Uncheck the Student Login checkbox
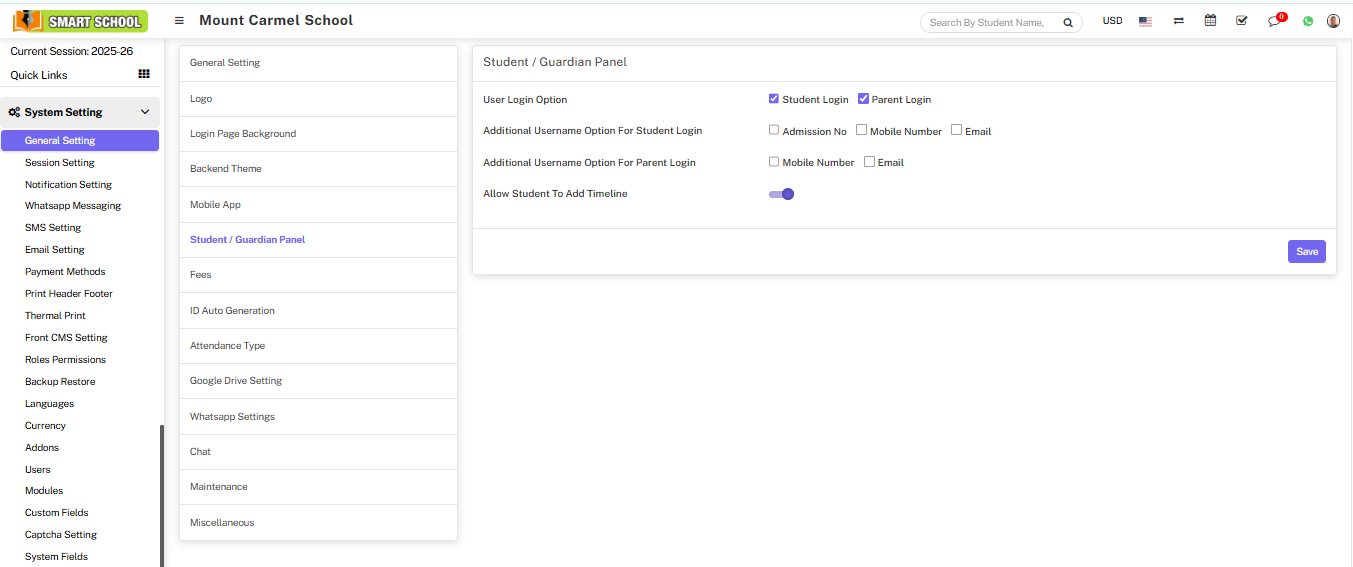The image size is (1353, 567). tap(774, 99)
